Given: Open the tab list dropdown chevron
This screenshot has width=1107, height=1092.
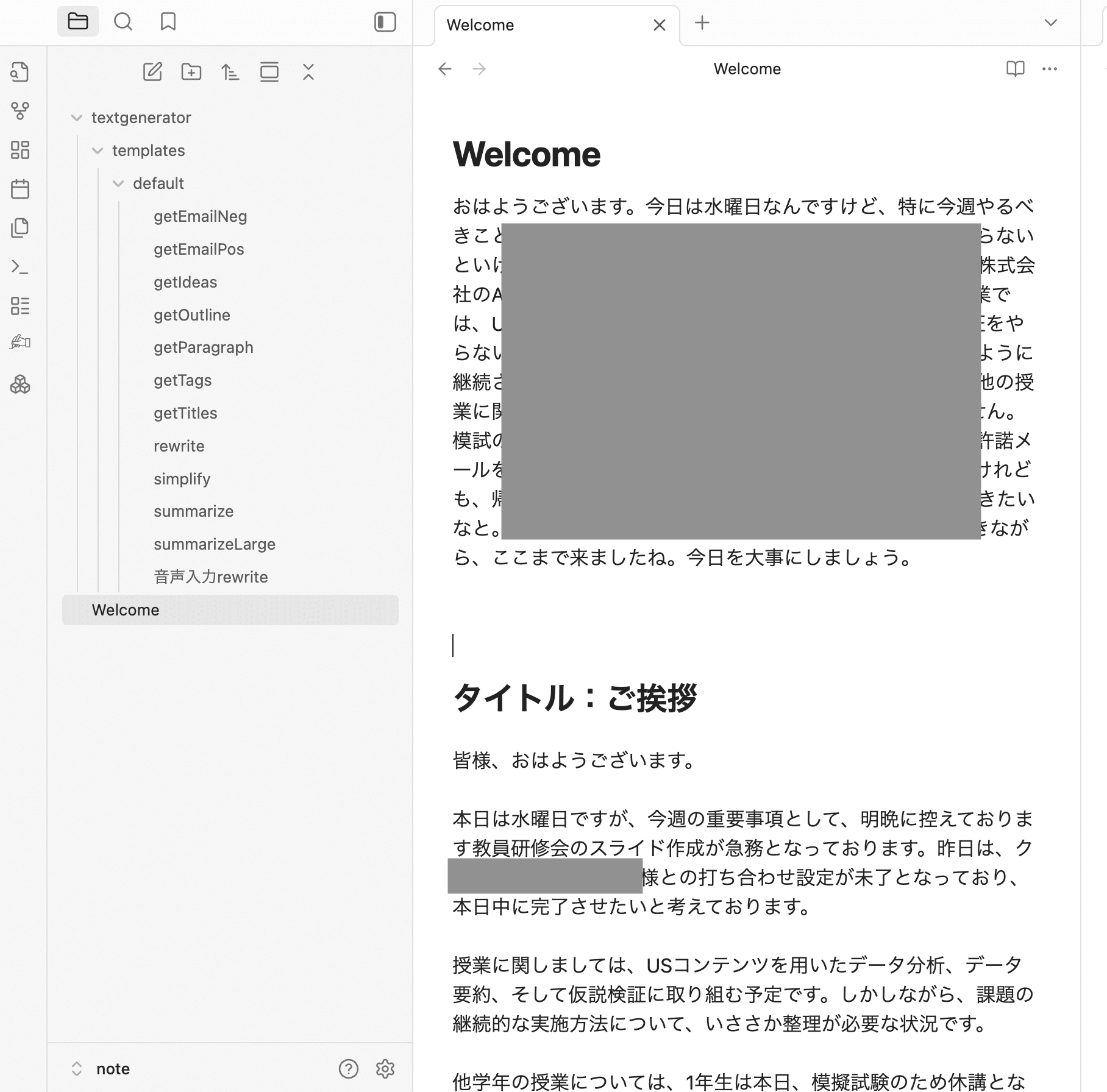Looking at the screenshot, I should click(x=1050, y=22).
